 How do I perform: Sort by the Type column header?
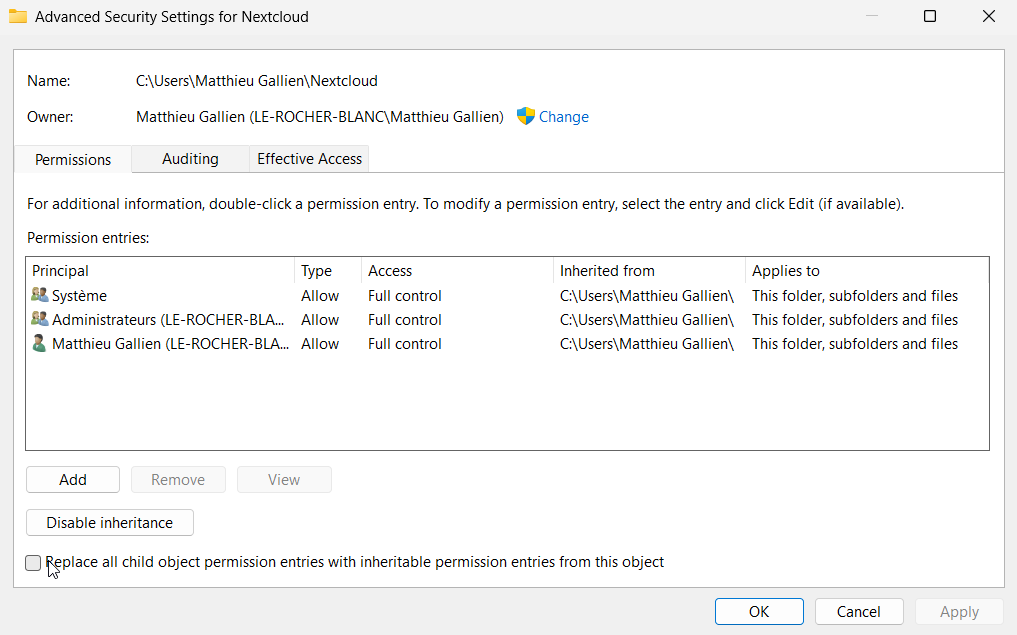[328, 270]
